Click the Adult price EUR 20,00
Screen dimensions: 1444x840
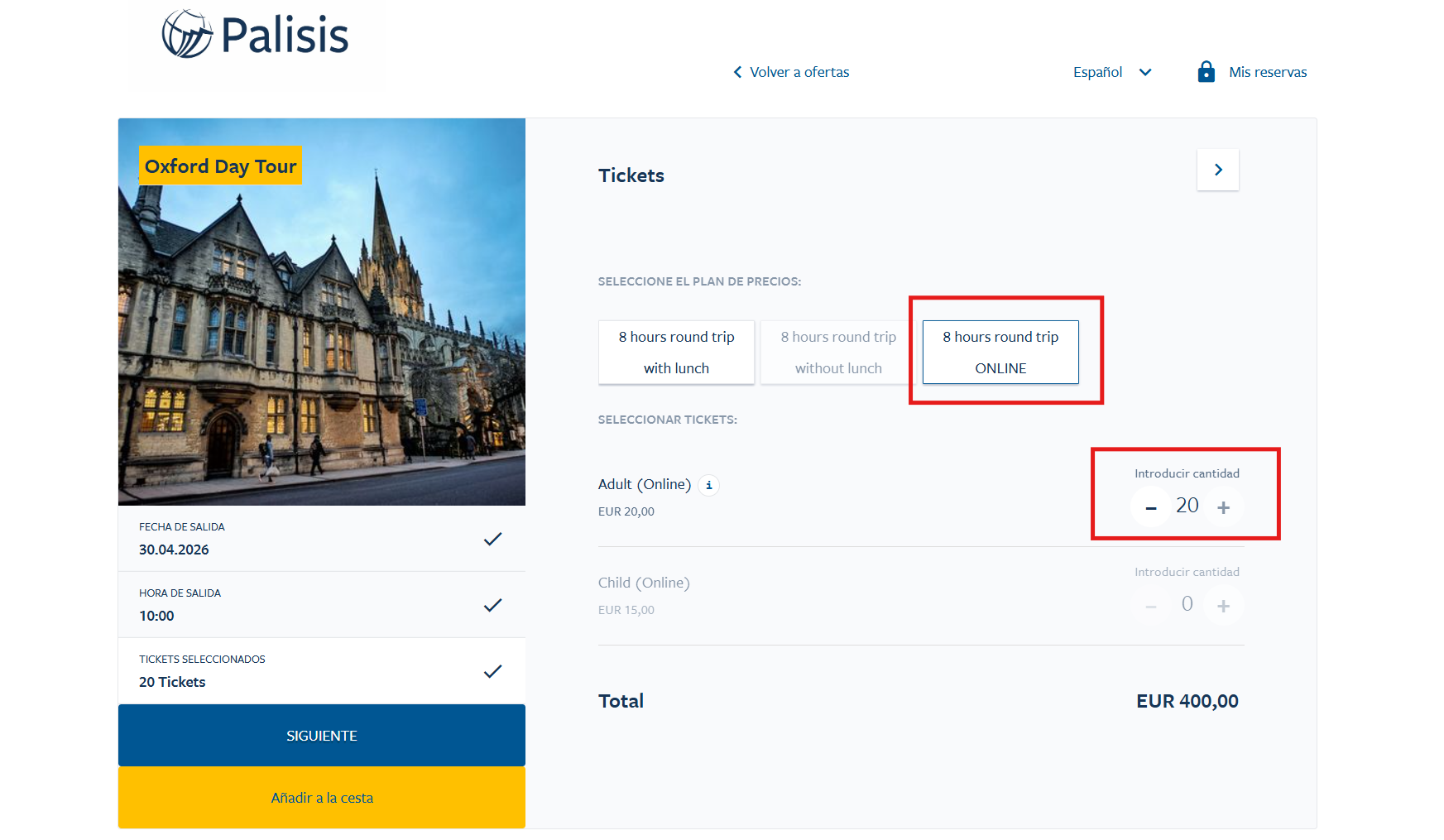[x=626, y=511]
